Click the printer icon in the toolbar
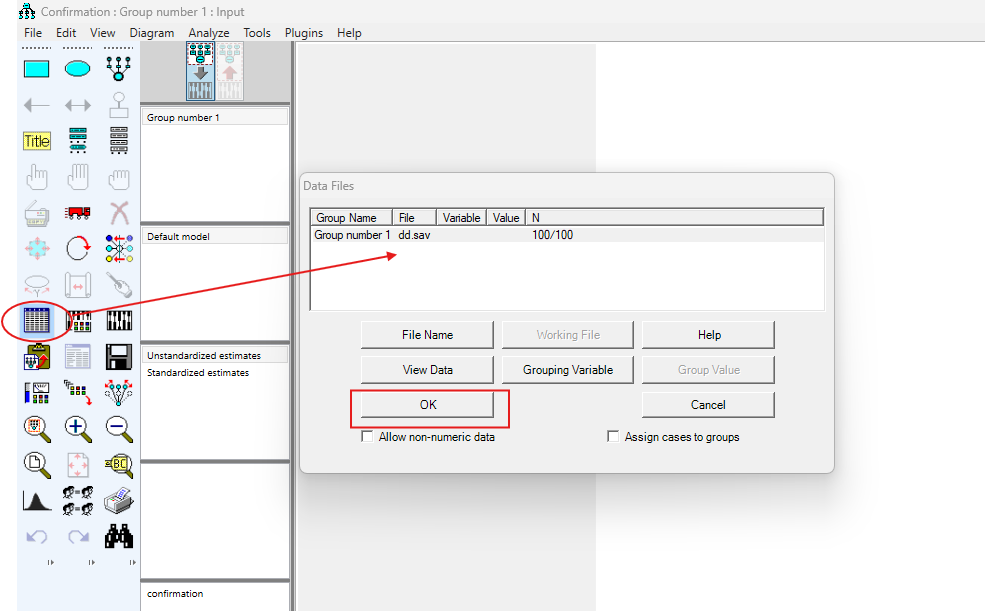 tap(119, 500)
